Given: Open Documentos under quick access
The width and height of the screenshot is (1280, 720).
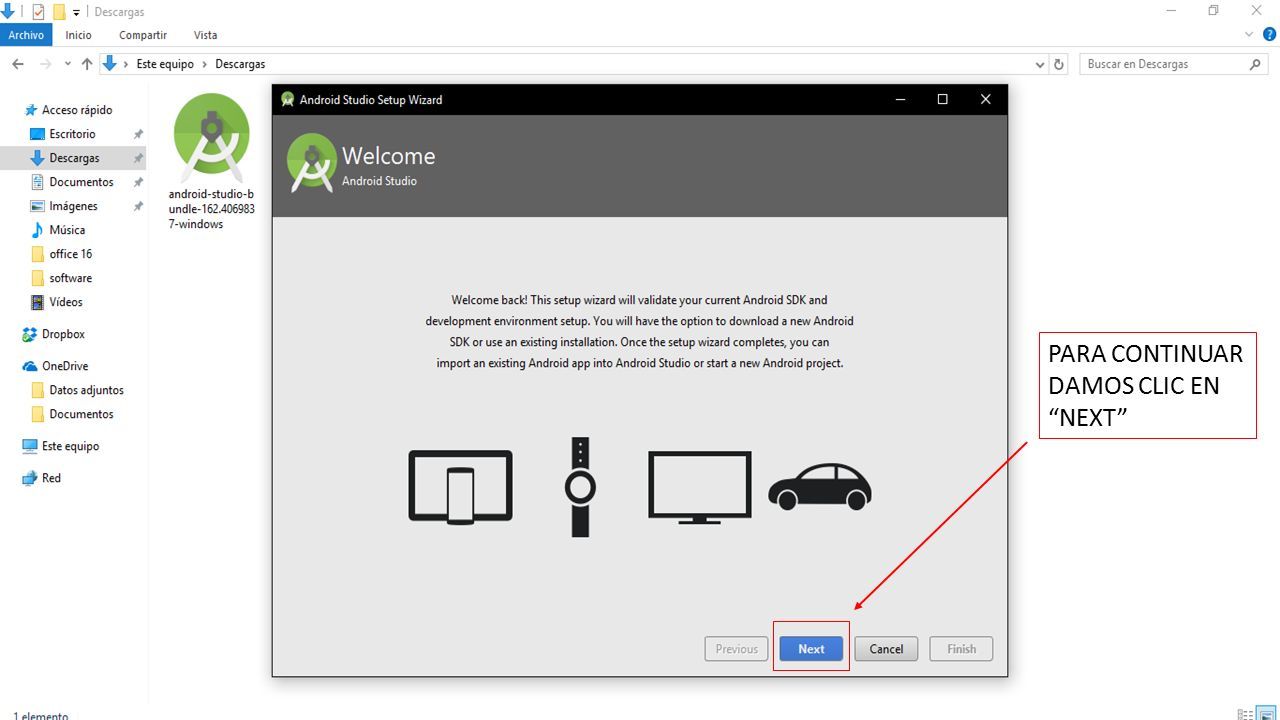Looking at the screenshot, I should tap(81, 182).
